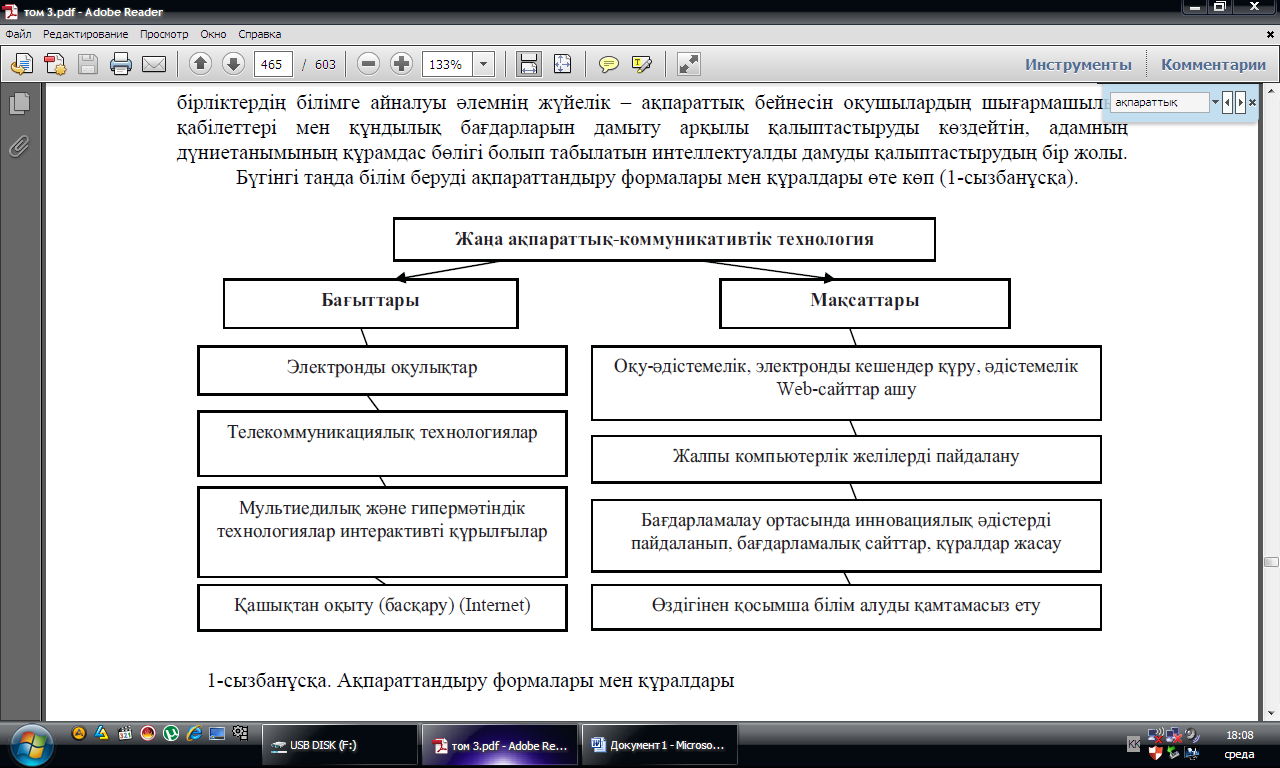Click the Телекоммуникациялық технологиялар text
Image resolution: width=1280 pixels, height=768 pixels.
[382, 433]
